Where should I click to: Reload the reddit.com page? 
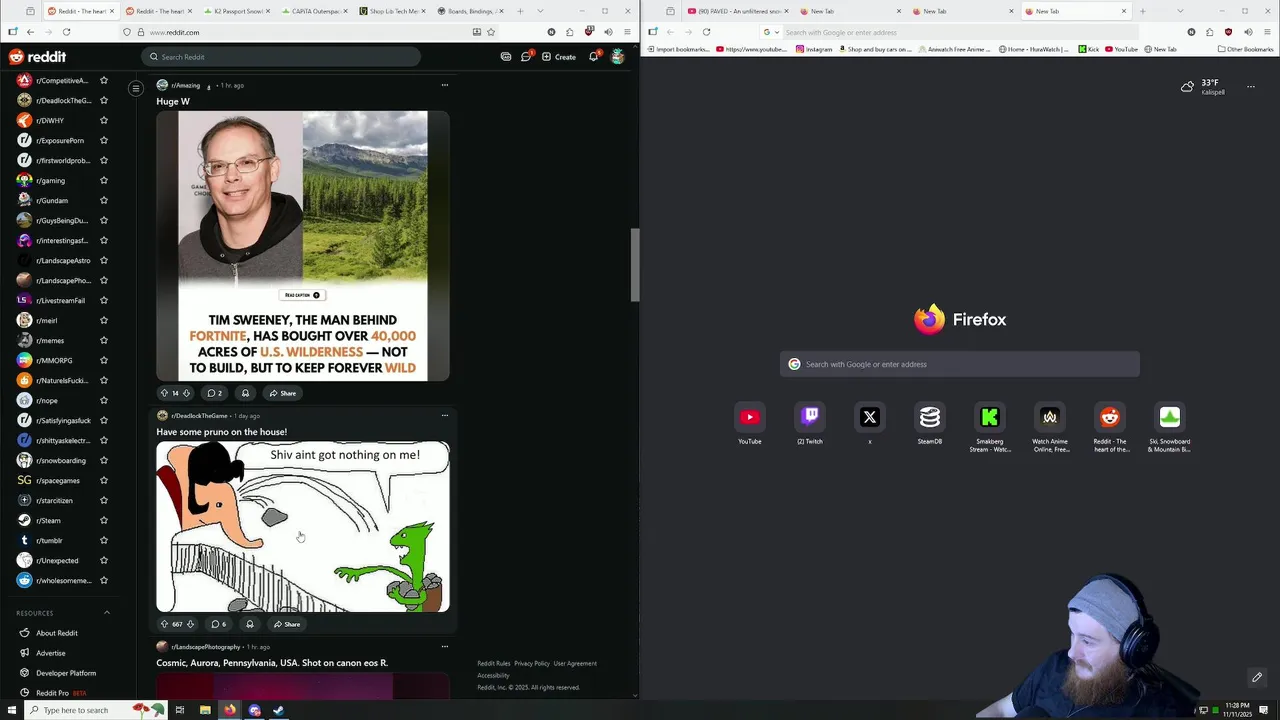(x=66, y=32)
